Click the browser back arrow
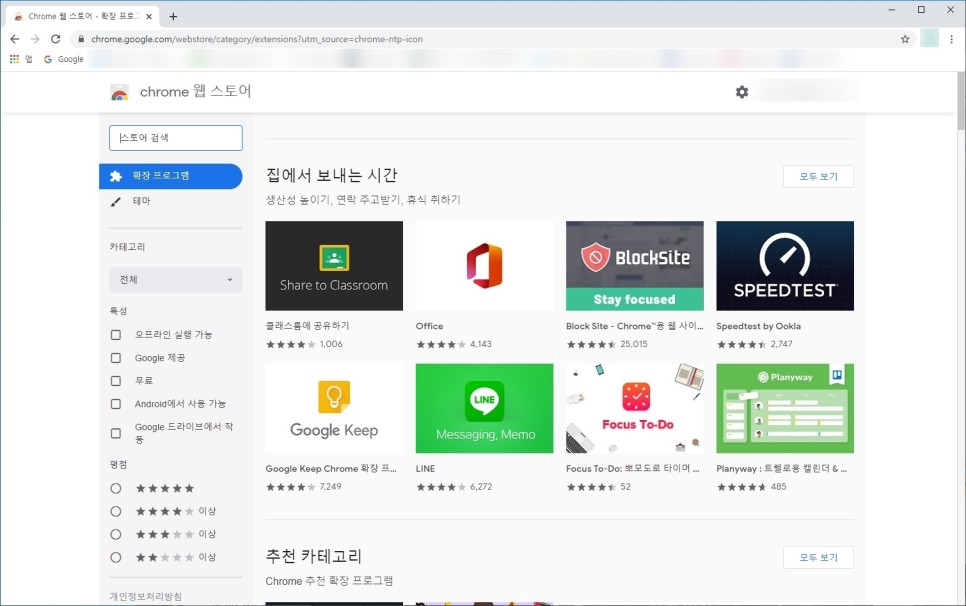Screen dimensions: 966x606 click(x=15, y=39)
